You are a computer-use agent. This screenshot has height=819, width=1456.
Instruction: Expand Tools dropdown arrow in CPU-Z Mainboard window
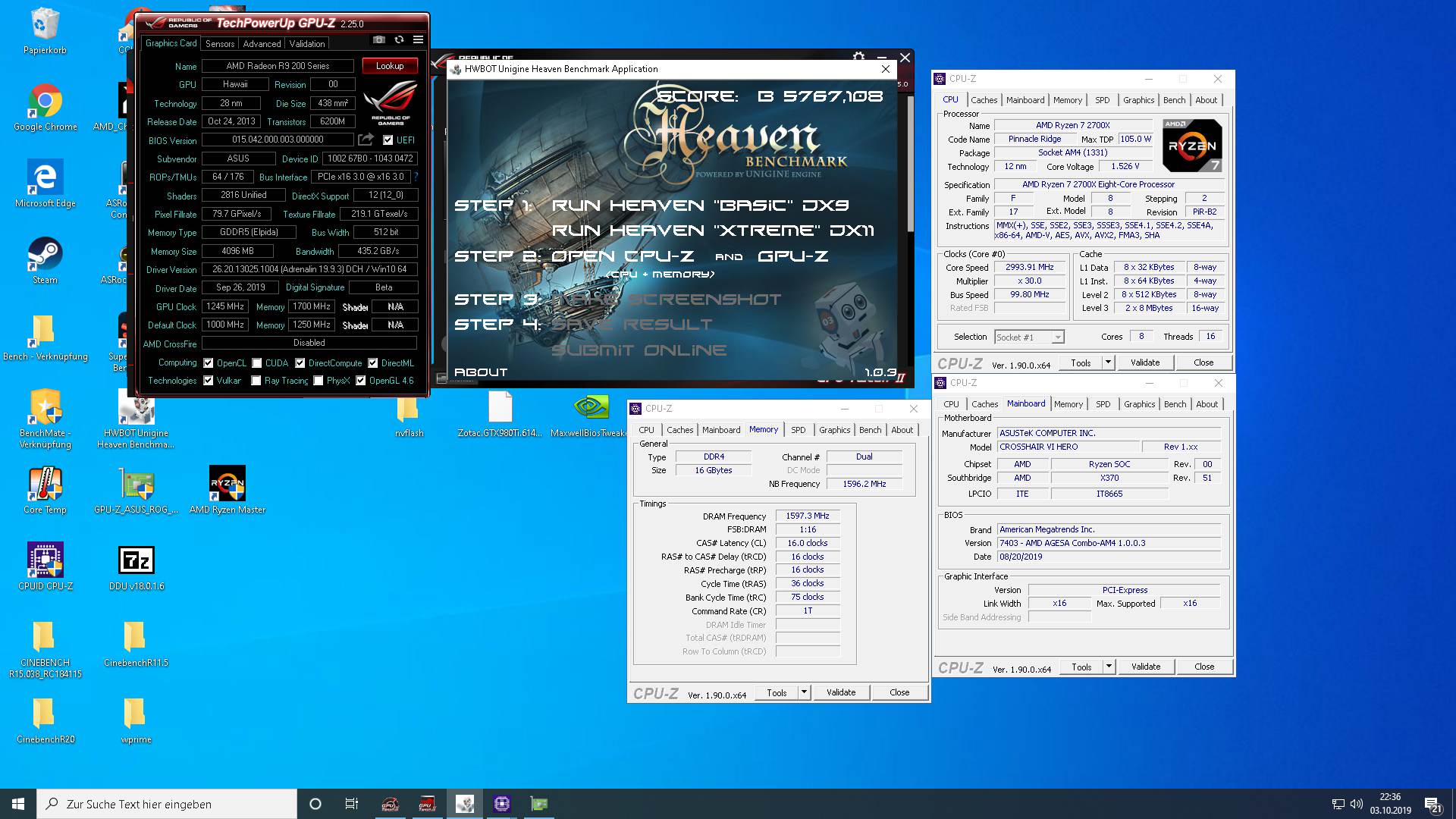pos(1109,667)
